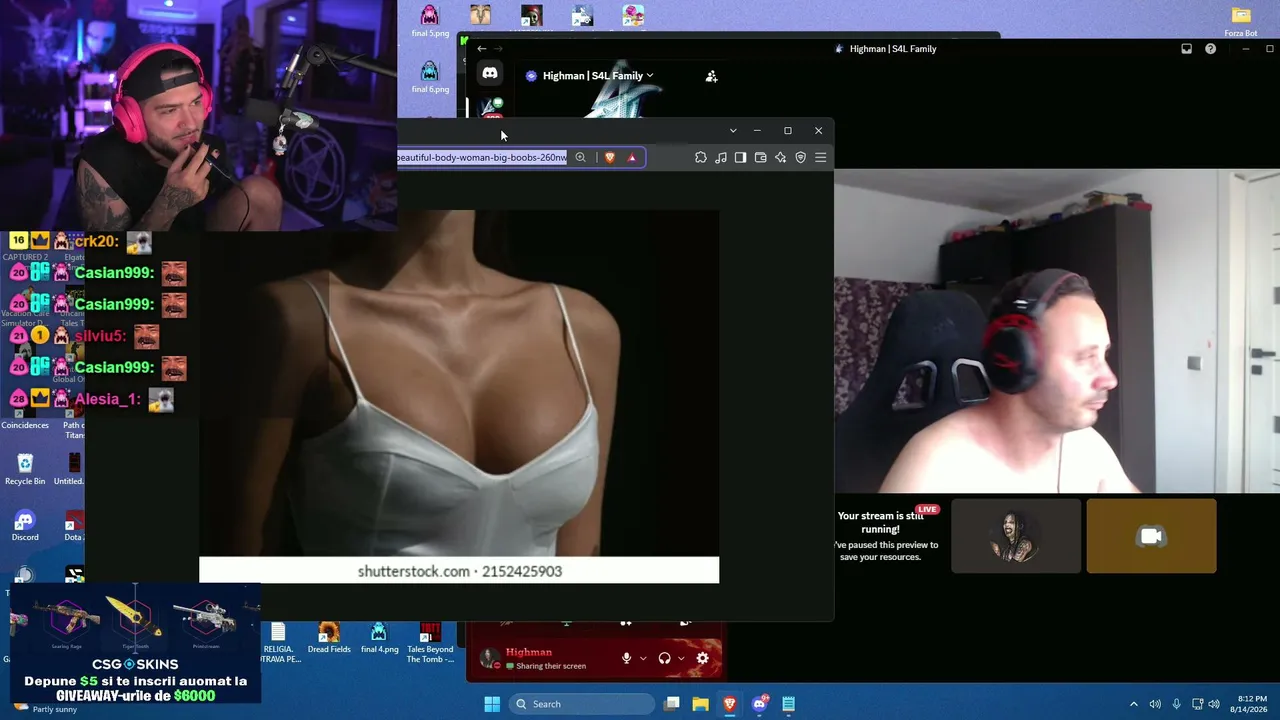
Task: Switch to Brave browser on taskbar
Action: [x=730, y=704]
